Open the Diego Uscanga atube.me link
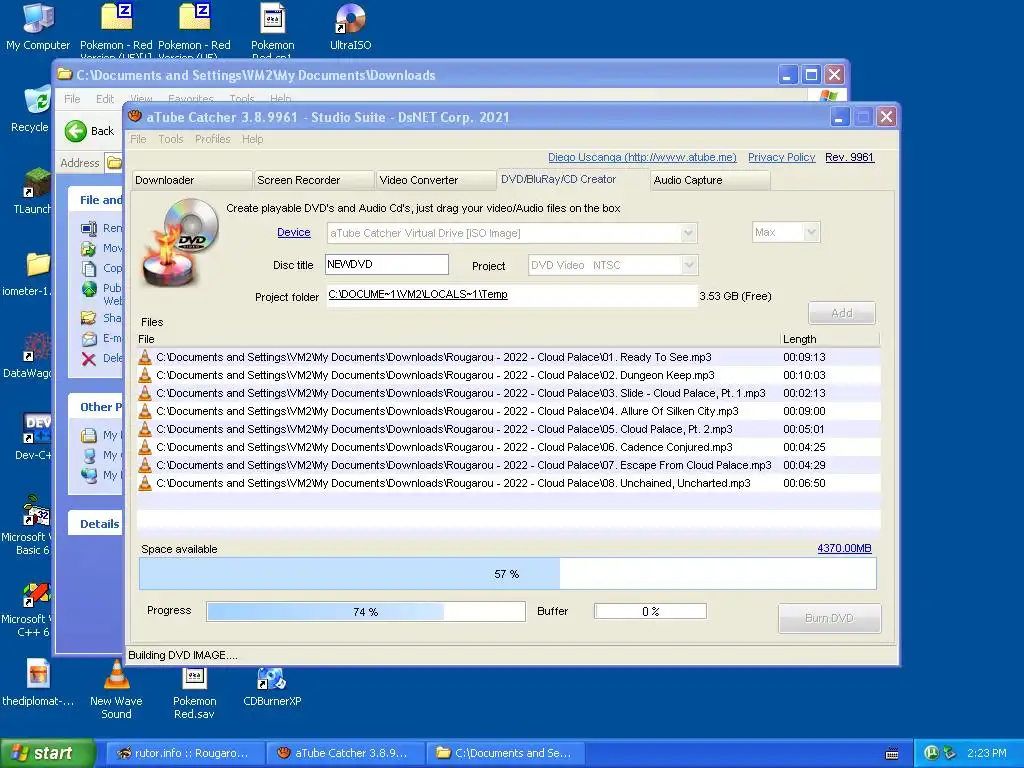The image size is (1024, 768). [642, 157]
